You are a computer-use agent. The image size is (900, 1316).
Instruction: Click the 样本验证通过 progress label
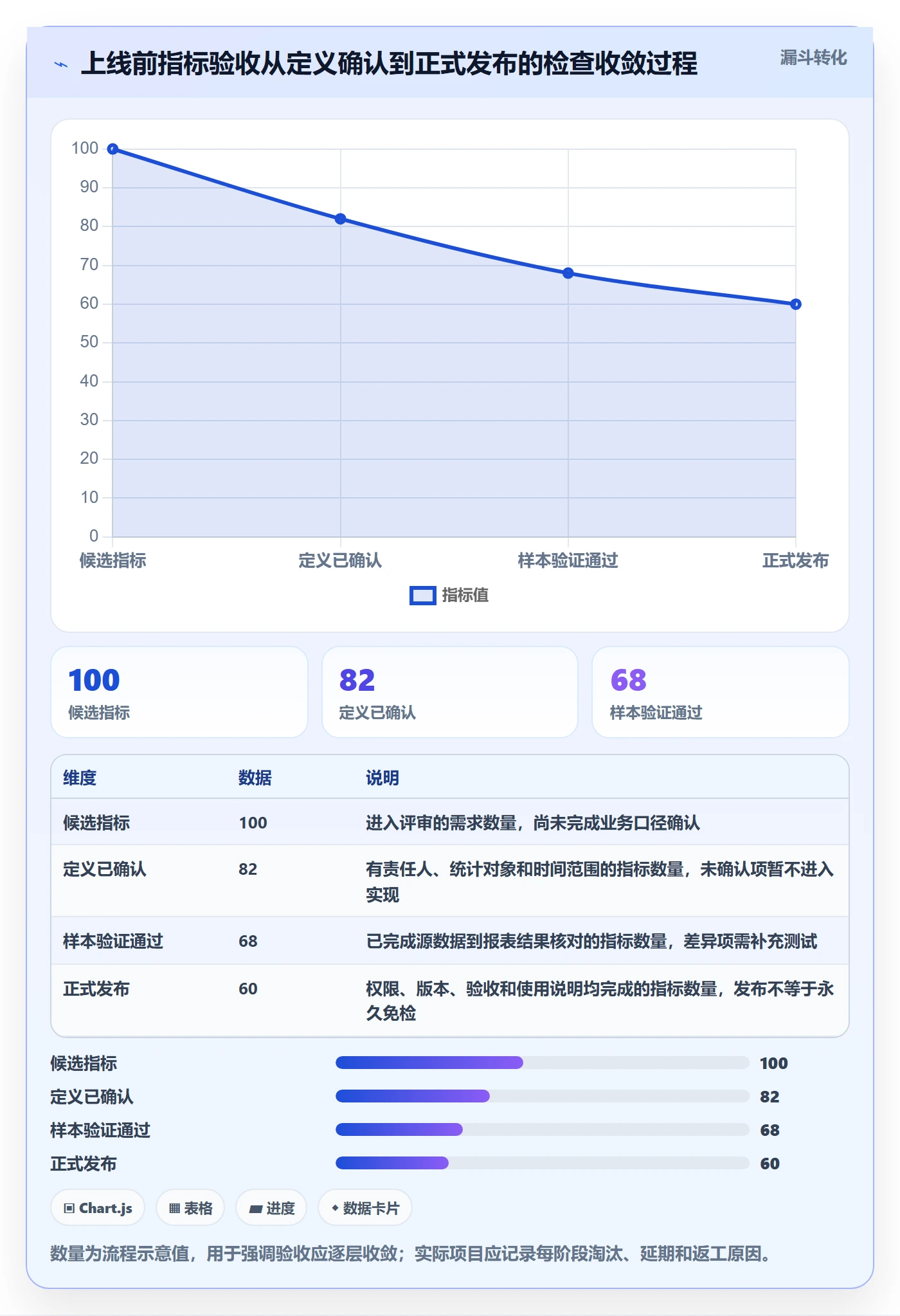pyautogui.click(x=100, y=1130)
